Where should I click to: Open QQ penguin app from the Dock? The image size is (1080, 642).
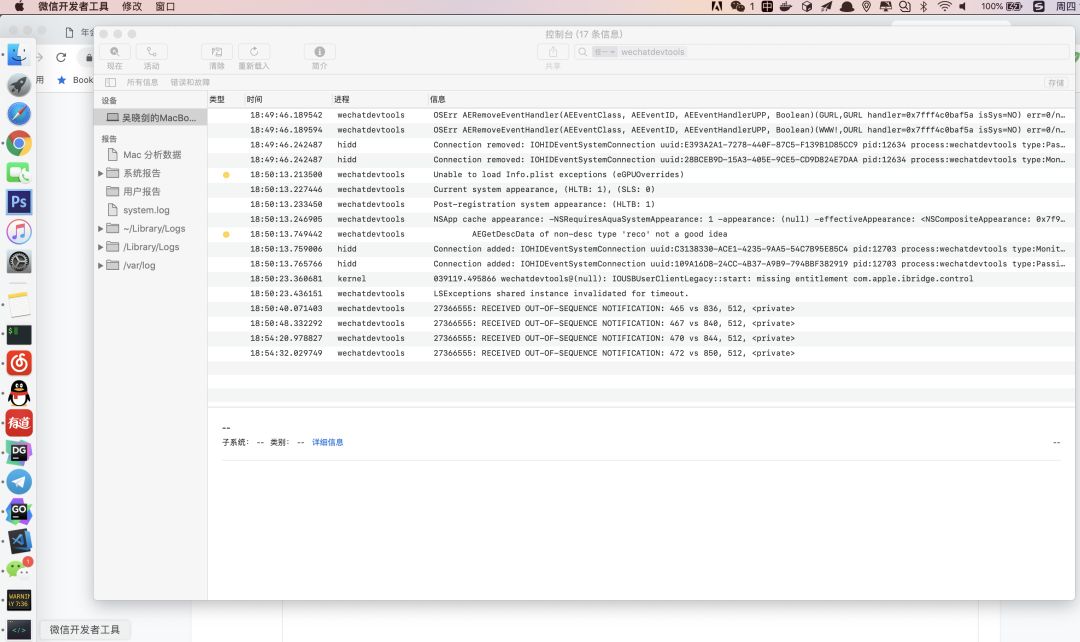(x=19, y=393)
